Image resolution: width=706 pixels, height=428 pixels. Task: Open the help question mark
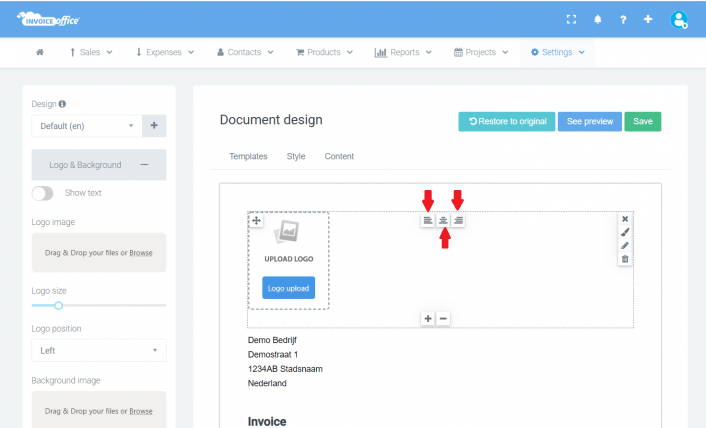click(x=623, y=19)
